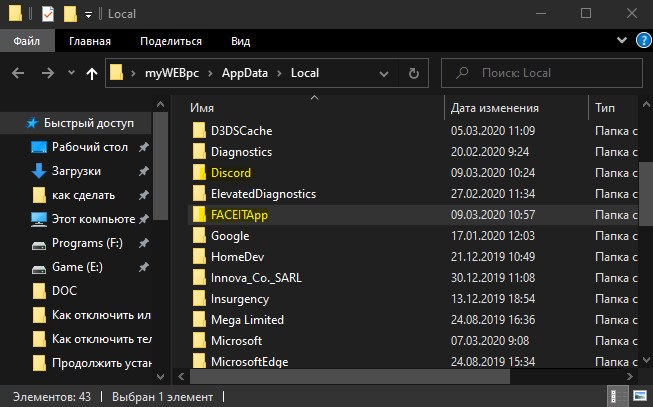Click the horizontal scrollbar right arrow
This screenshot has height=407, width=653.
pyautogui.click(x=630, y=377)
